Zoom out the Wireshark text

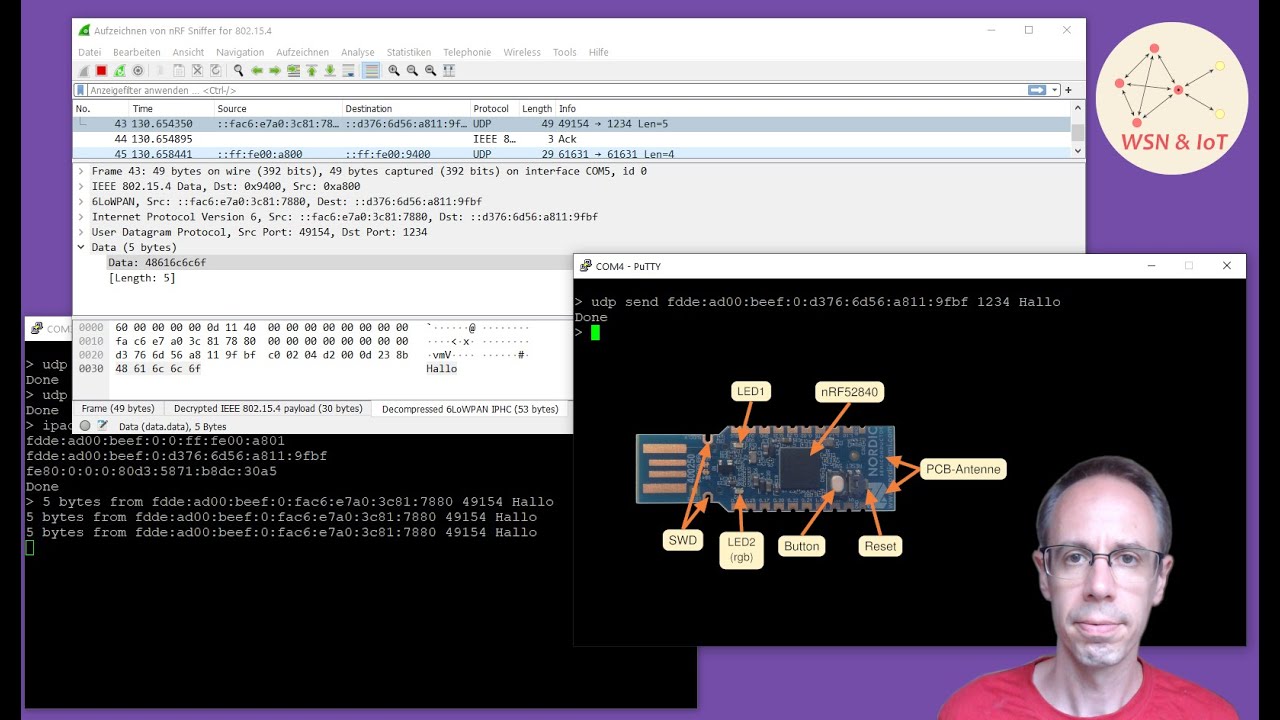point(412,71)
